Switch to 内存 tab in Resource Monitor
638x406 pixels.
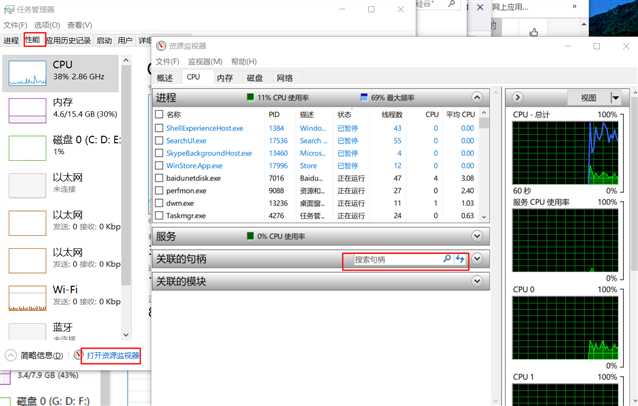(x=225, y=78)
